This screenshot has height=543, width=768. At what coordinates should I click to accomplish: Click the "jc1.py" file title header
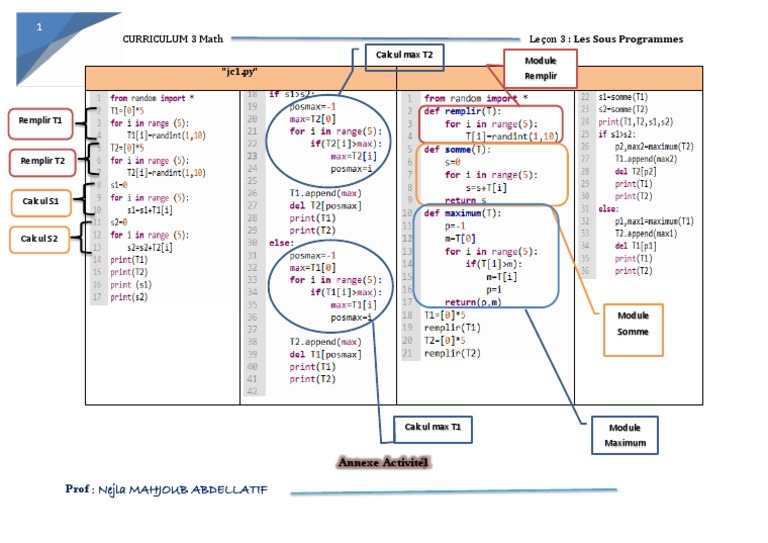240,74
